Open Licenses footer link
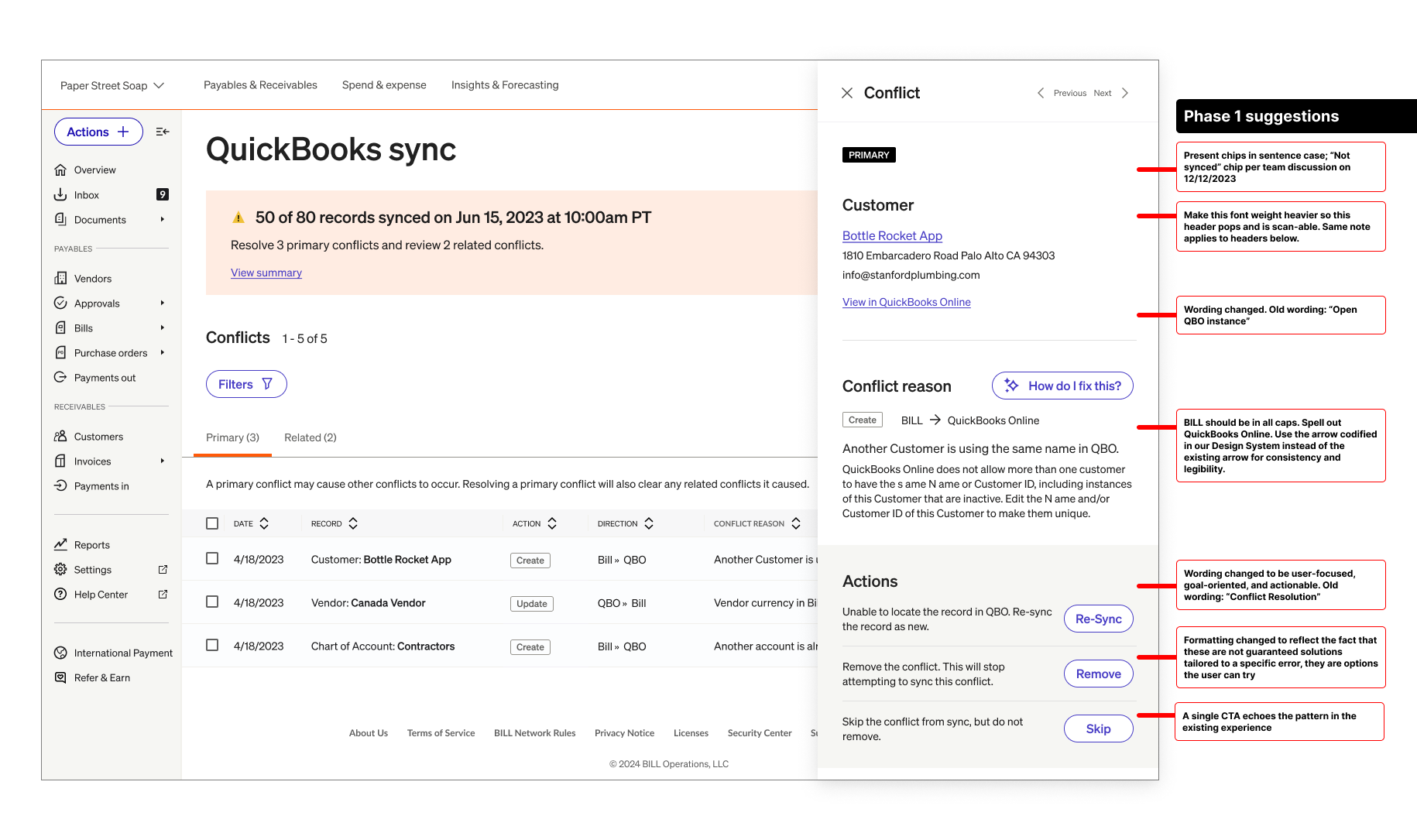1417x840 pixels. (691, 733)
